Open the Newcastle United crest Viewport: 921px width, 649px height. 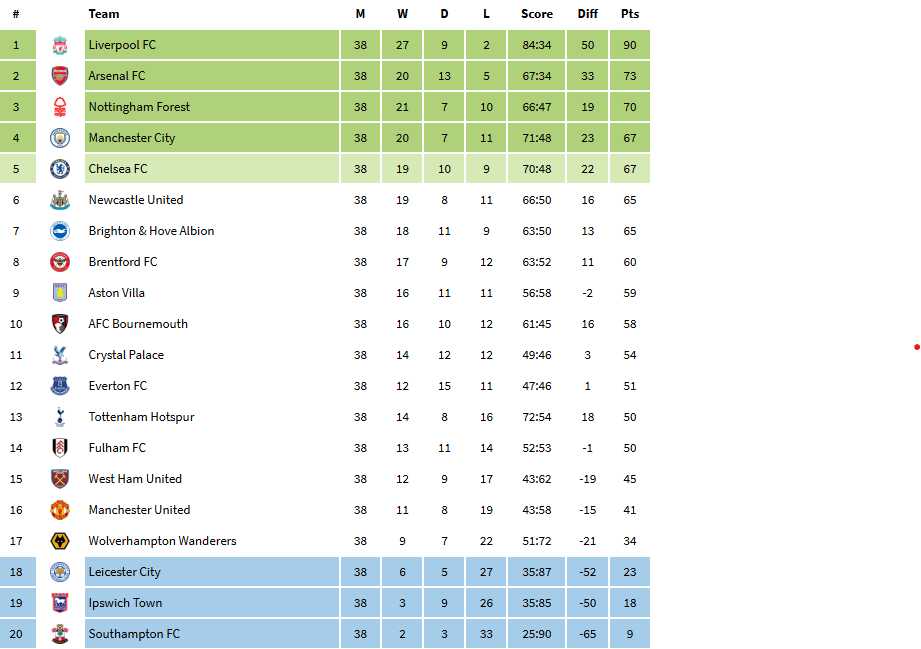[60, 200]
